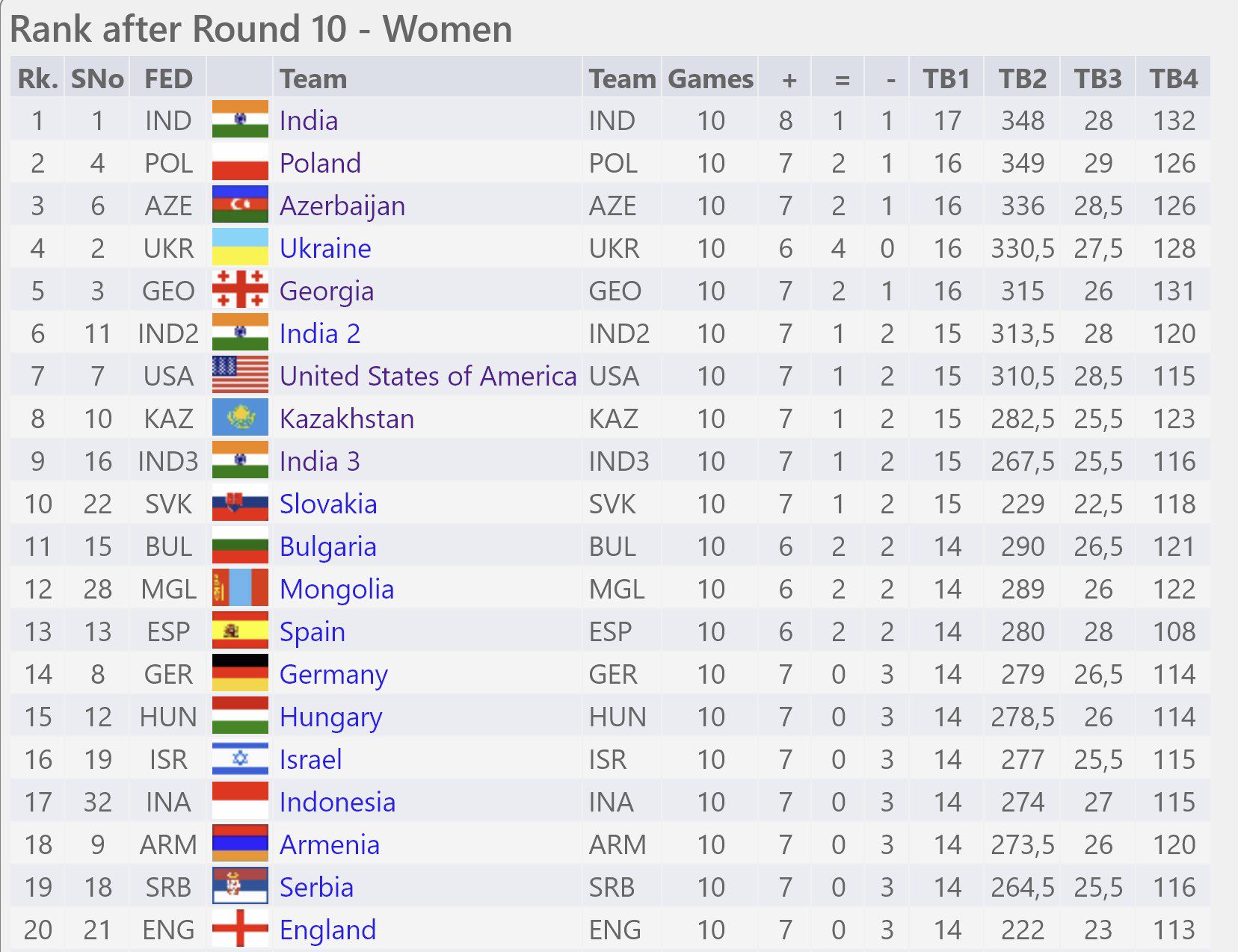Click the Mongolia flag icon
This screenshot has width=1238, height=952.
click(x=240, y=588)
